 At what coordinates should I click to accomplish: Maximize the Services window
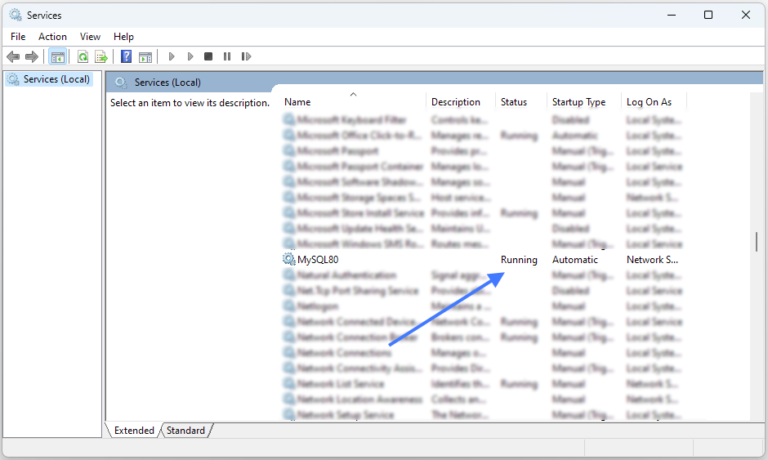tap(708, 15)
